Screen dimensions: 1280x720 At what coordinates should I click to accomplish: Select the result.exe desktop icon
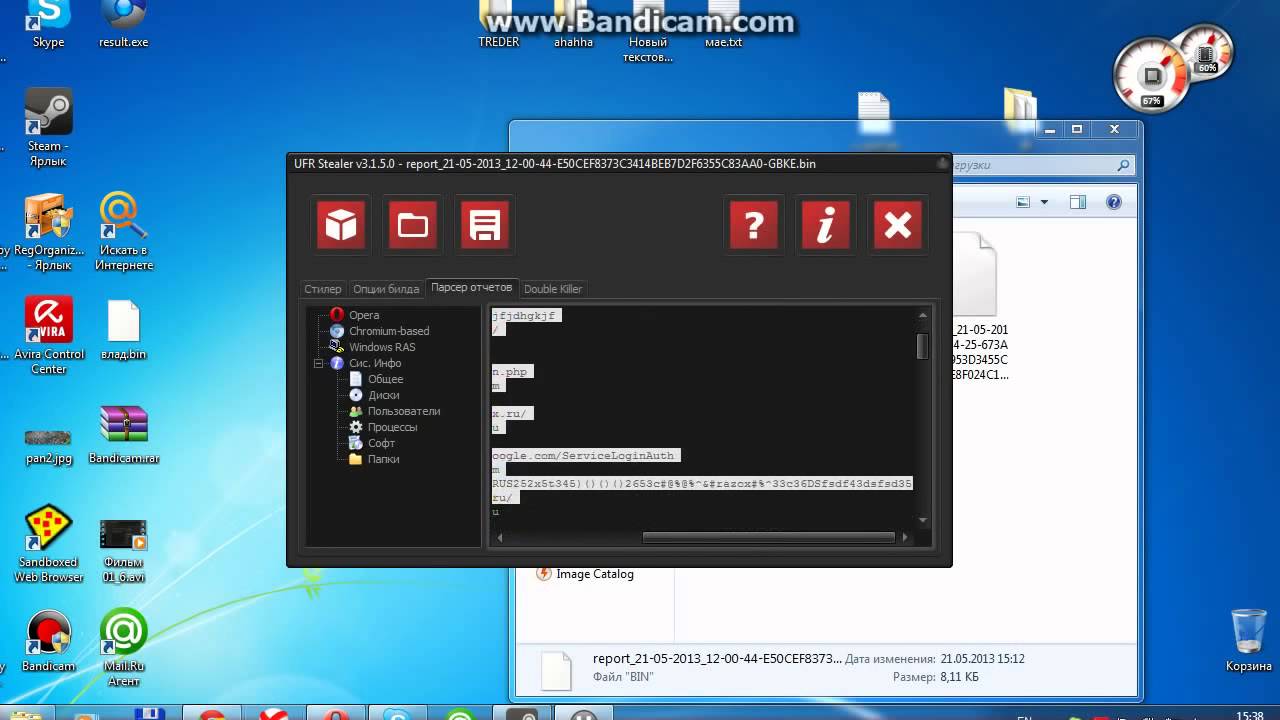pos(124,25)
